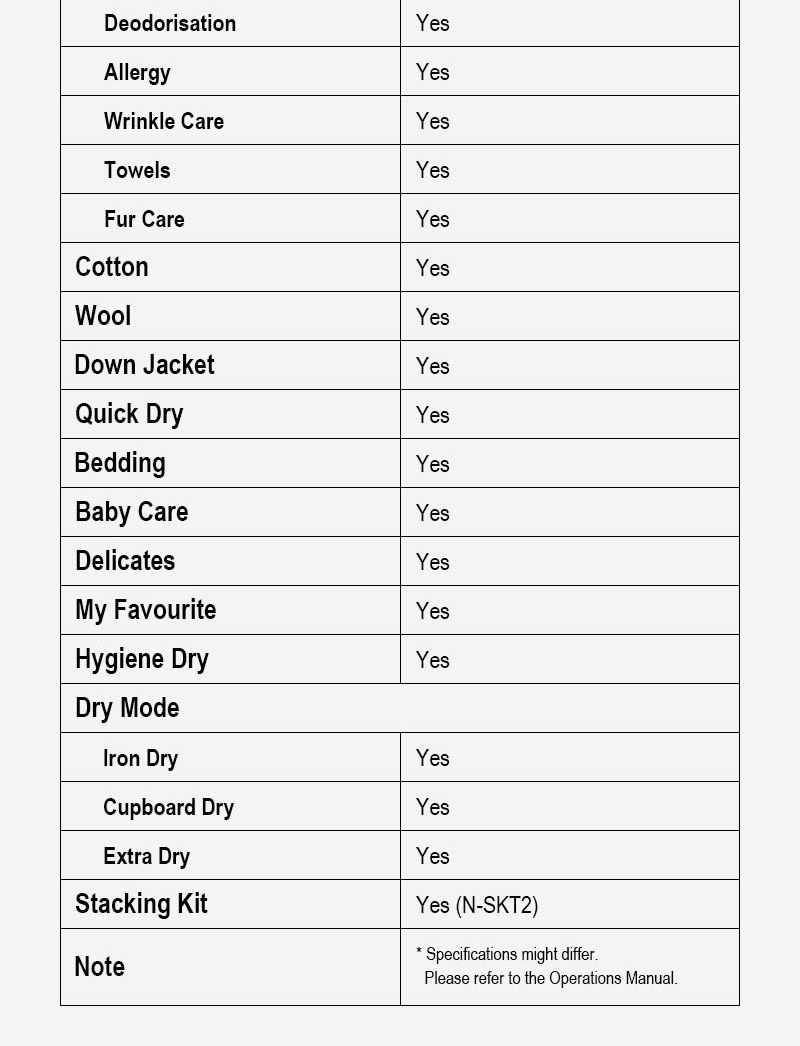
Task: Select the Iron Dry label
Action: coord(140,758)
